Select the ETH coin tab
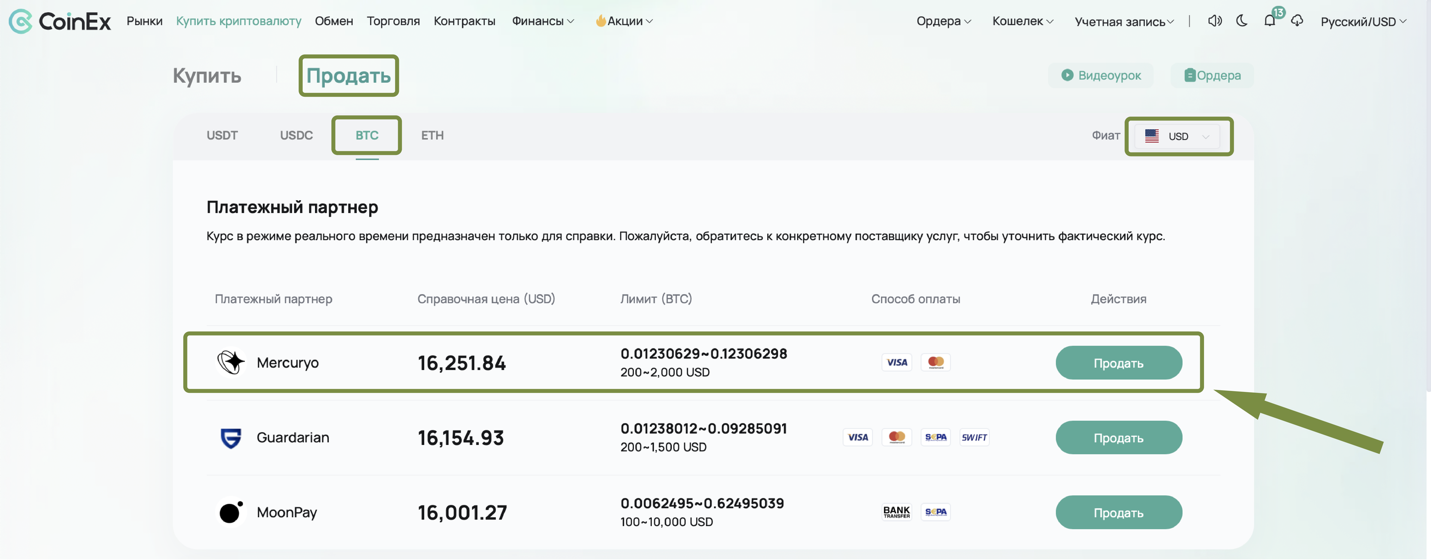This screenshot has width=1431, height=560. tap(432, 135)
